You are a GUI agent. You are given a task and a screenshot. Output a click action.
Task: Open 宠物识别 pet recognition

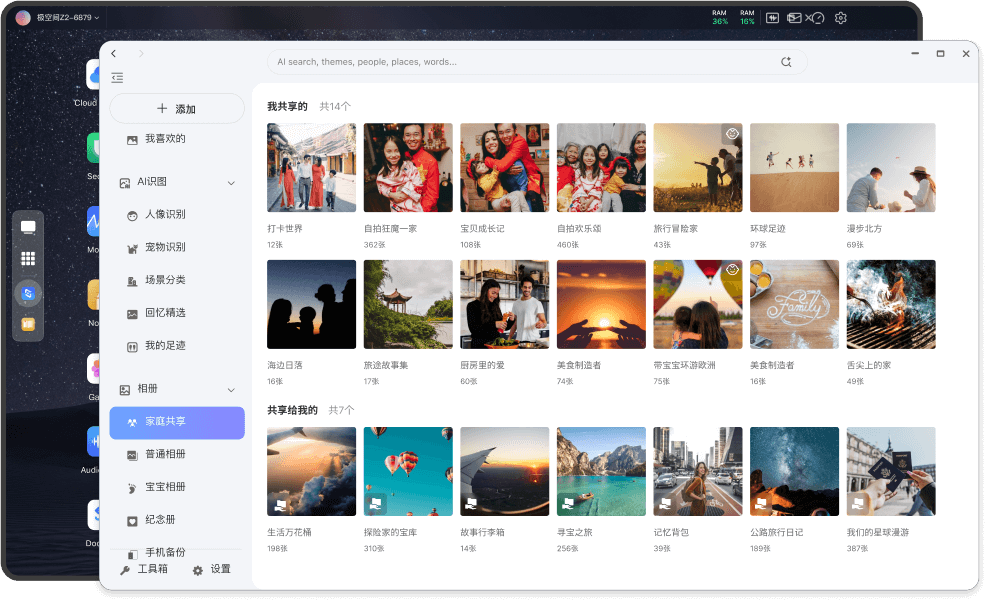tap(165, 247)
